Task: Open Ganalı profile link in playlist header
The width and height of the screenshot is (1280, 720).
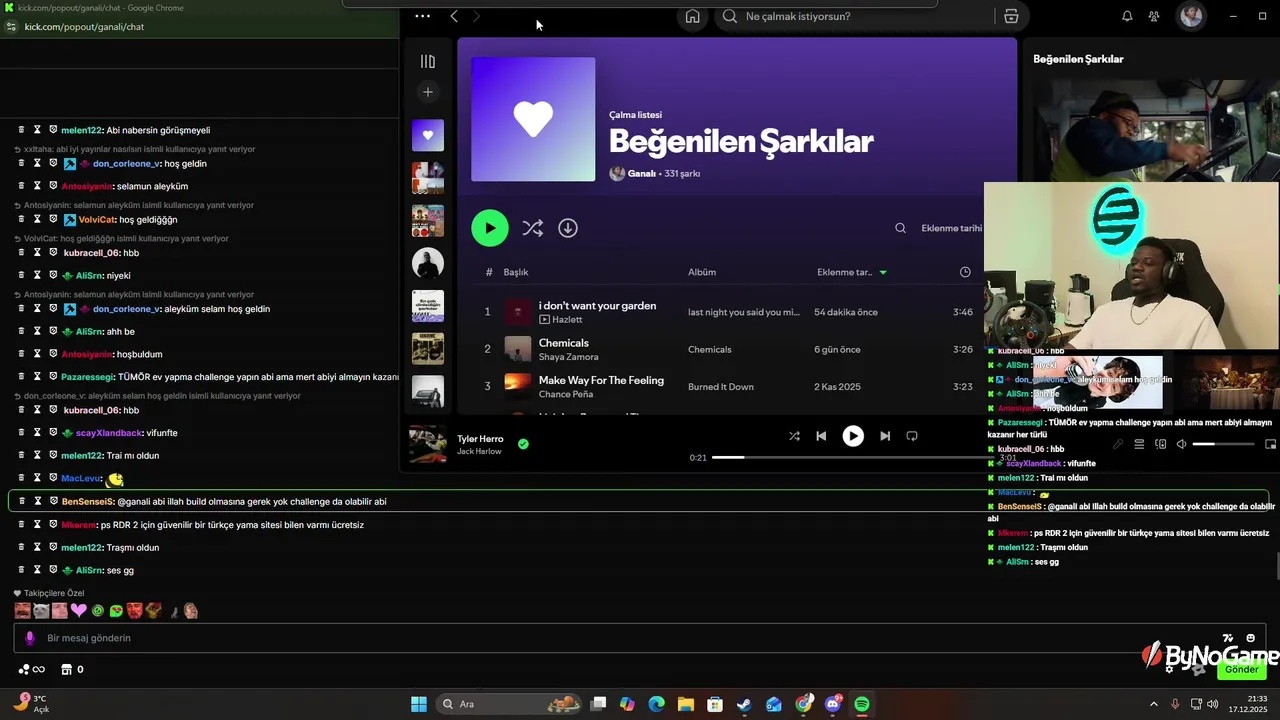Action: (641, 173)
